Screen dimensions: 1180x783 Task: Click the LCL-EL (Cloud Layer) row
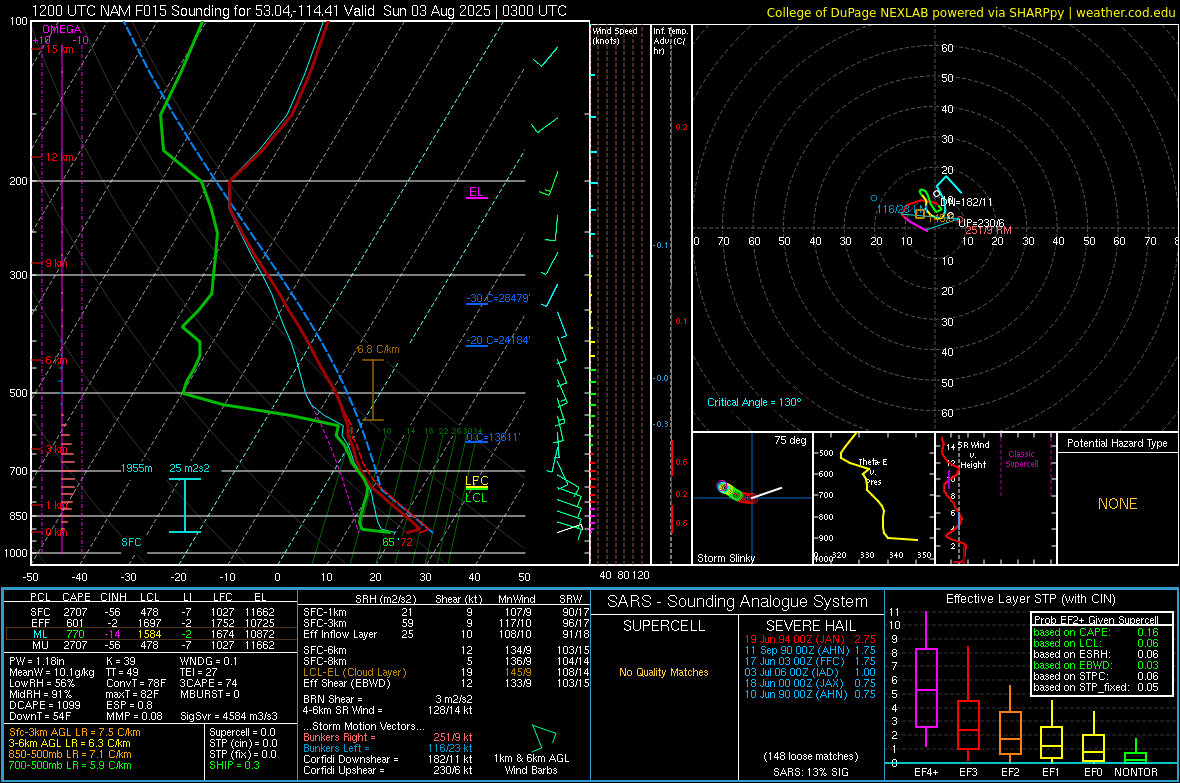click(446, 672)
